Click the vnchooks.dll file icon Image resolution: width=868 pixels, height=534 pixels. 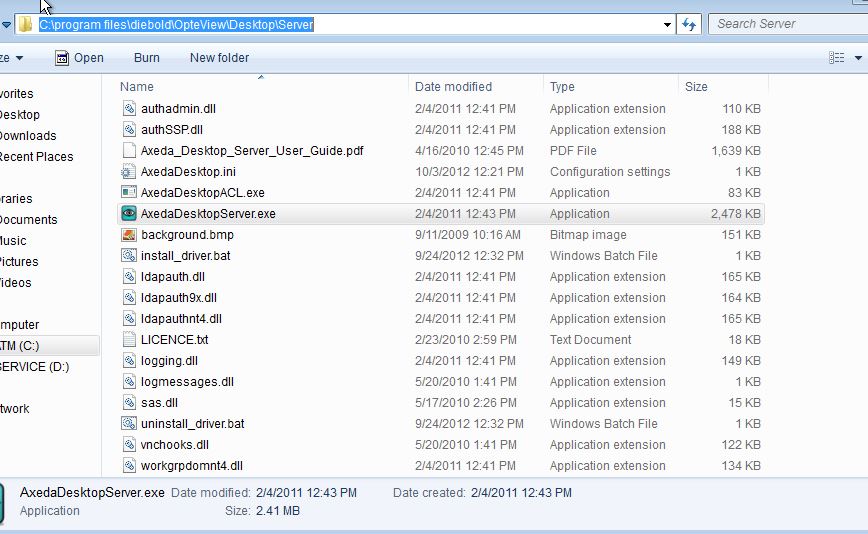129,445
